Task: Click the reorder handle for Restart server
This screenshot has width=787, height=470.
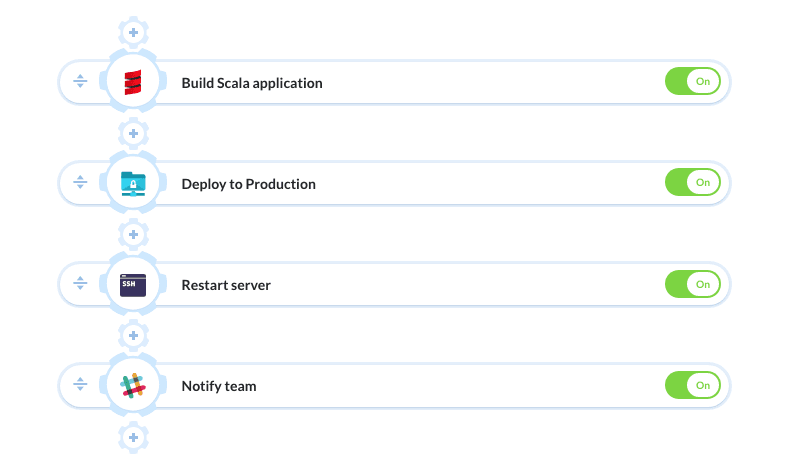Action: [81, 285]
